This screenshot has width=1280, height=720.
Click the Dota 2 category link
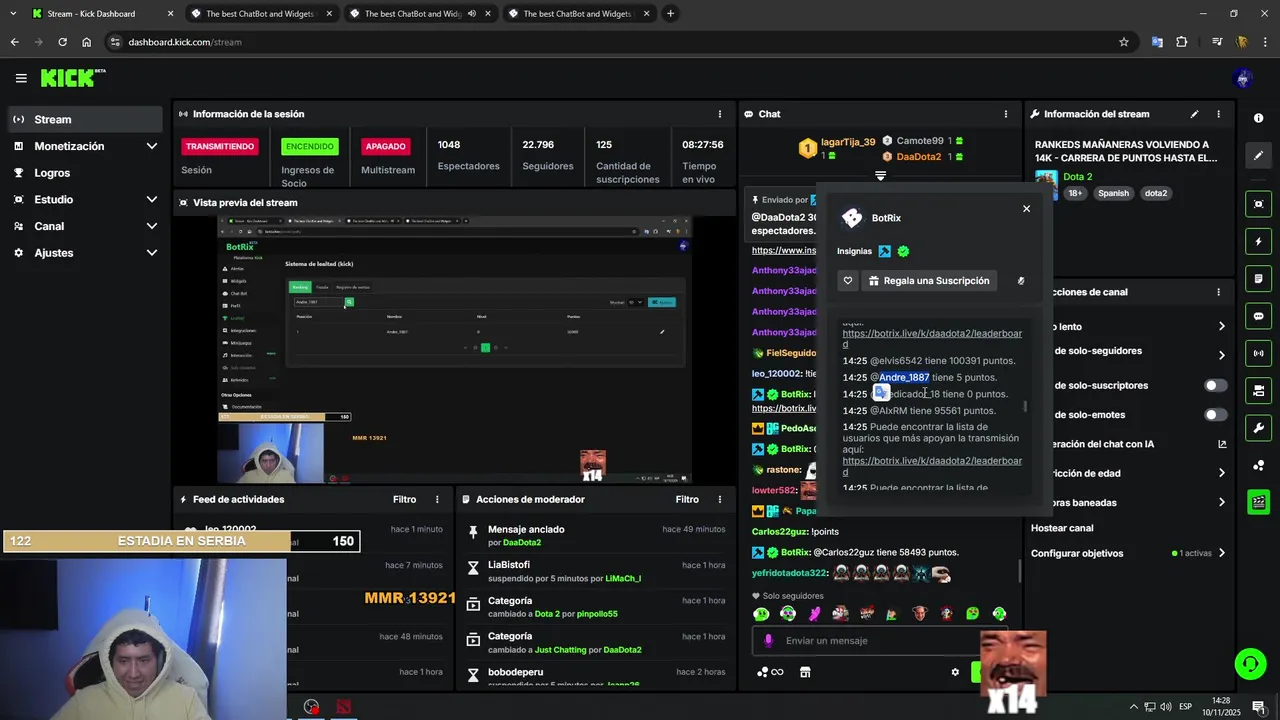(x=1077, y=177)
